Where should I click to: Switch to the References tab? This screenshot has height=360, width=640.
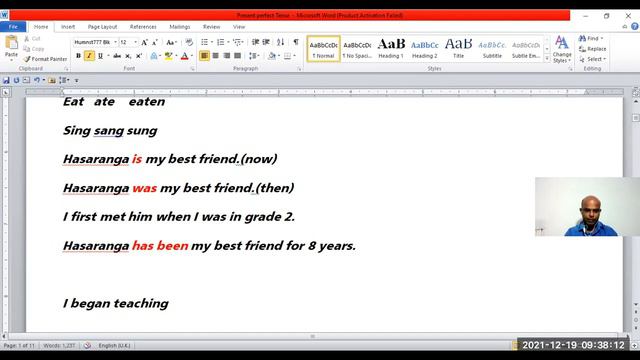pos(143,27)
